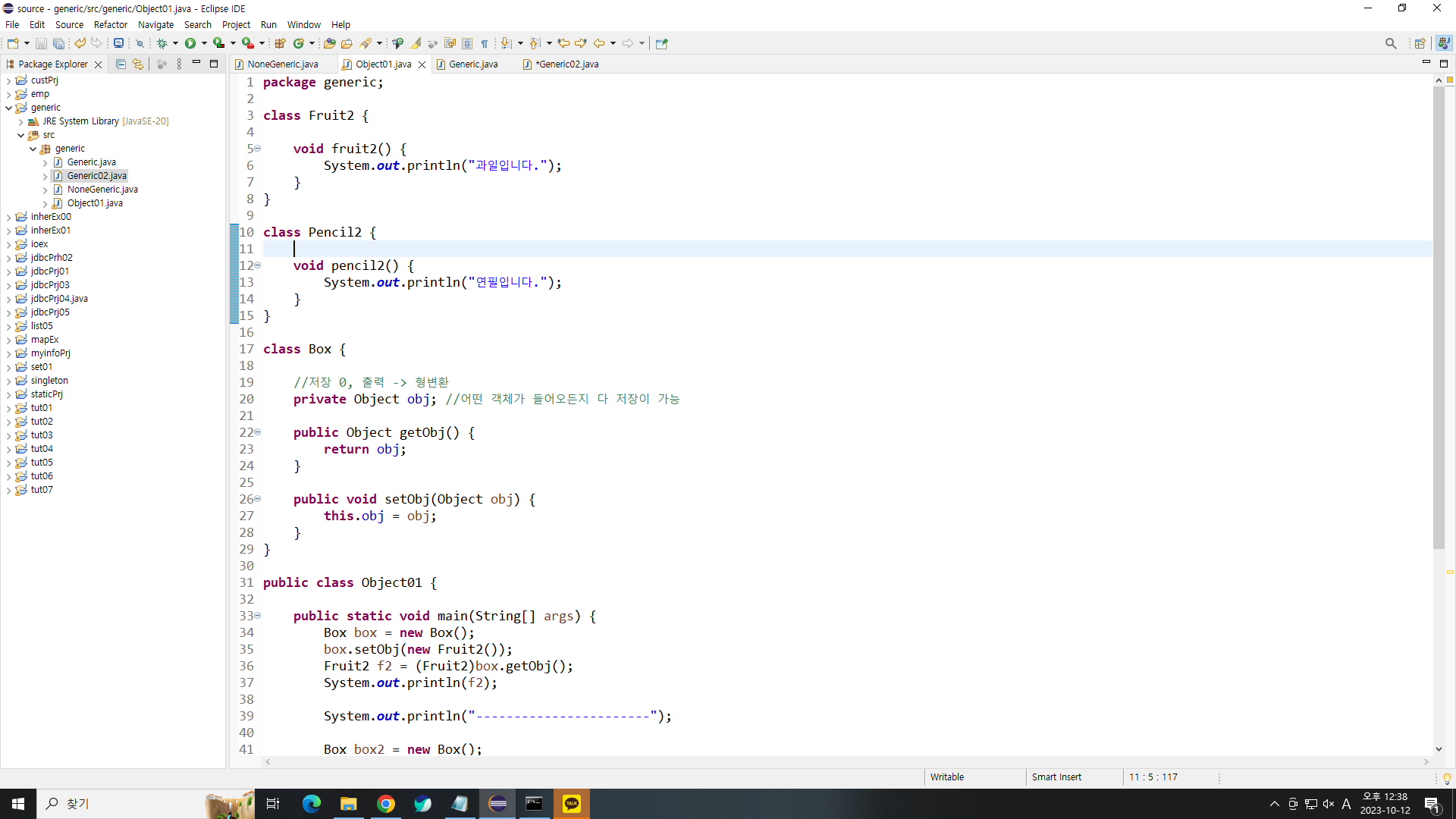This screenshot has height=819, width=1456.
Task: Open the Run button dropdown arrow
Action: [204, 43]
